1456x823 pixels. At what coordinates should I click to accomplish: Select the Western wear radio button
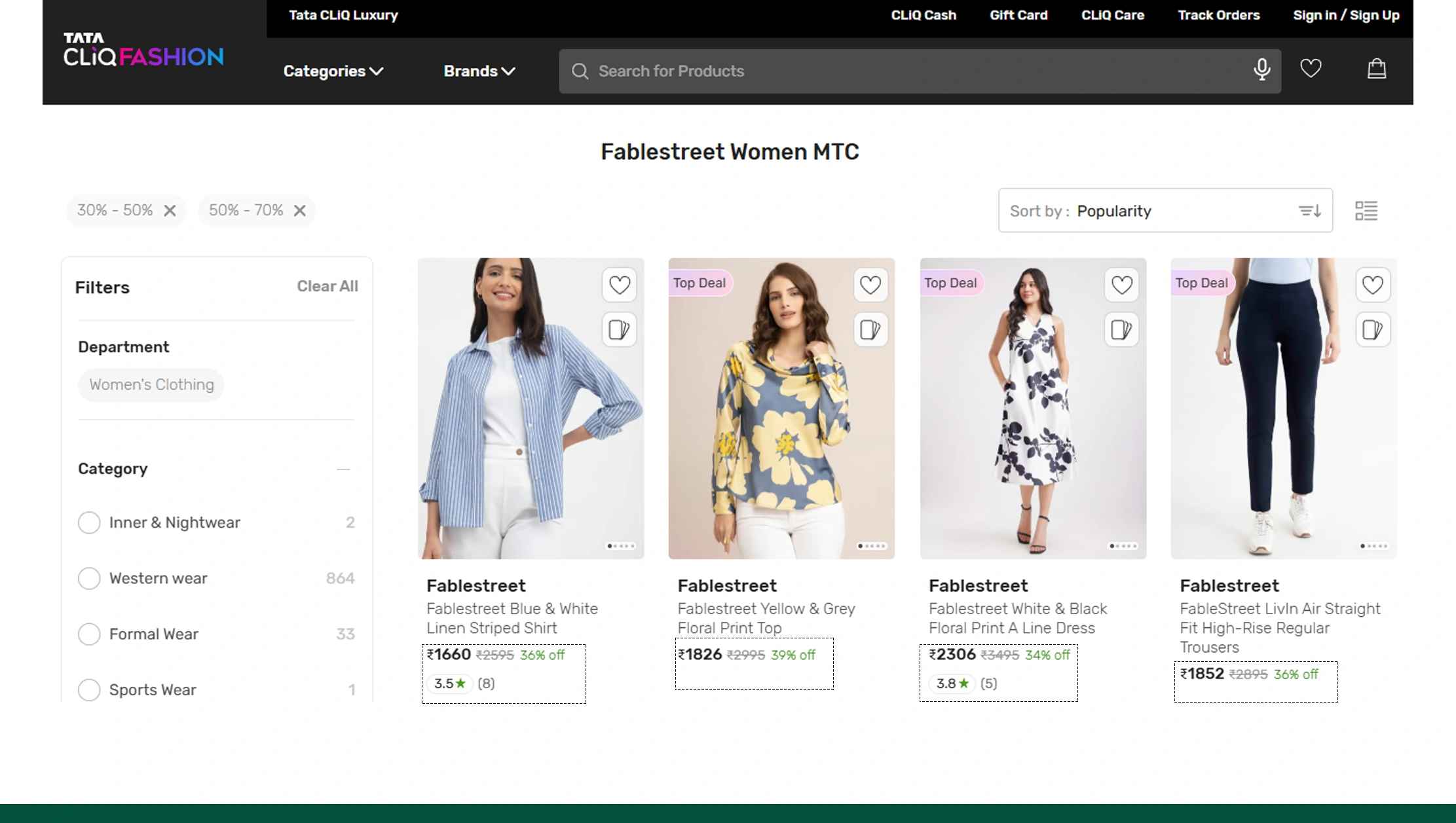(x=90, y=578)
